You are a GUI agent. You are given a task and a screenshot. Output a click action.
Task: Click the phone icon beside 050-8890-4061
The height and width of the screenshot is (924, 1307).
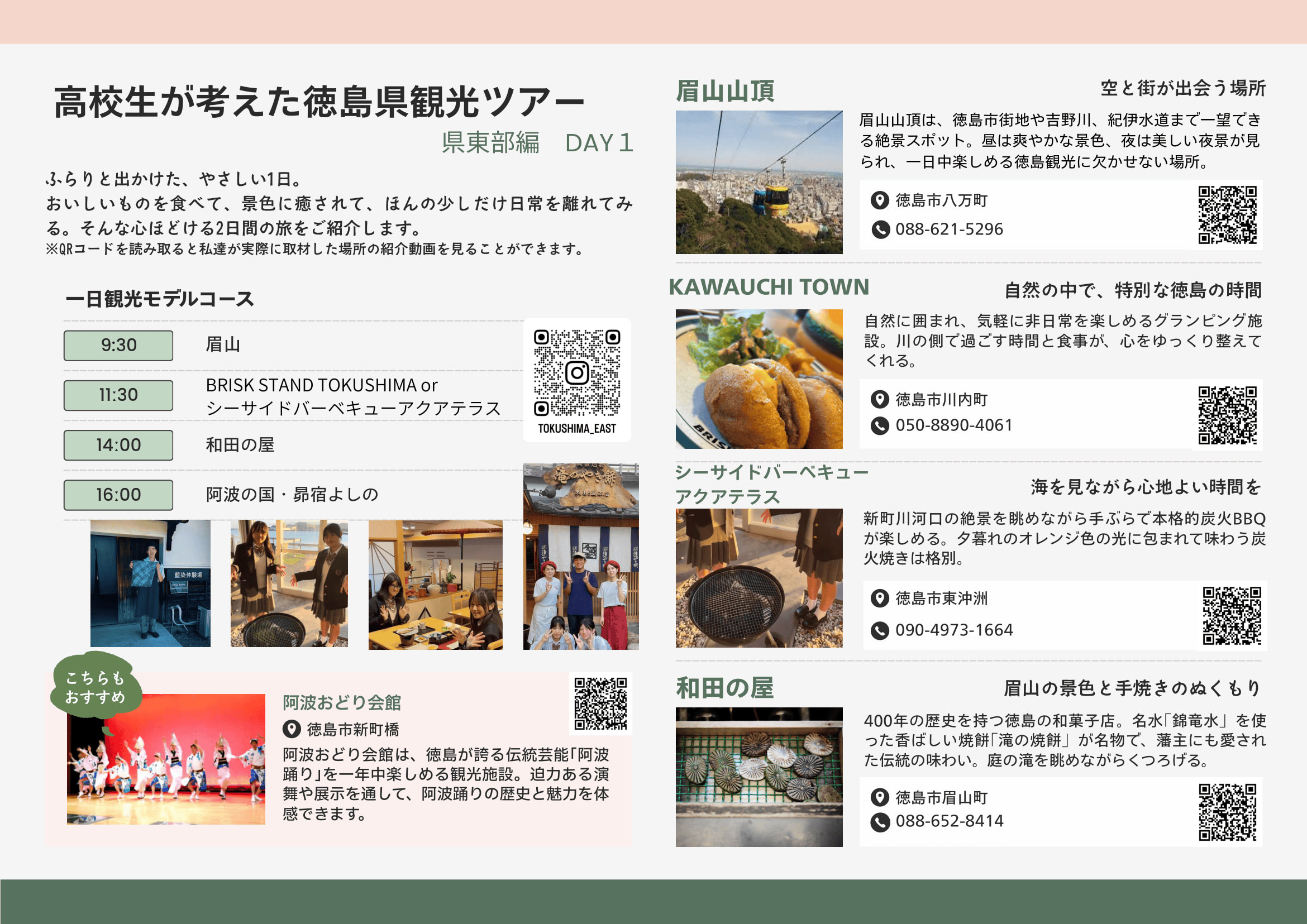pos(880,425)
